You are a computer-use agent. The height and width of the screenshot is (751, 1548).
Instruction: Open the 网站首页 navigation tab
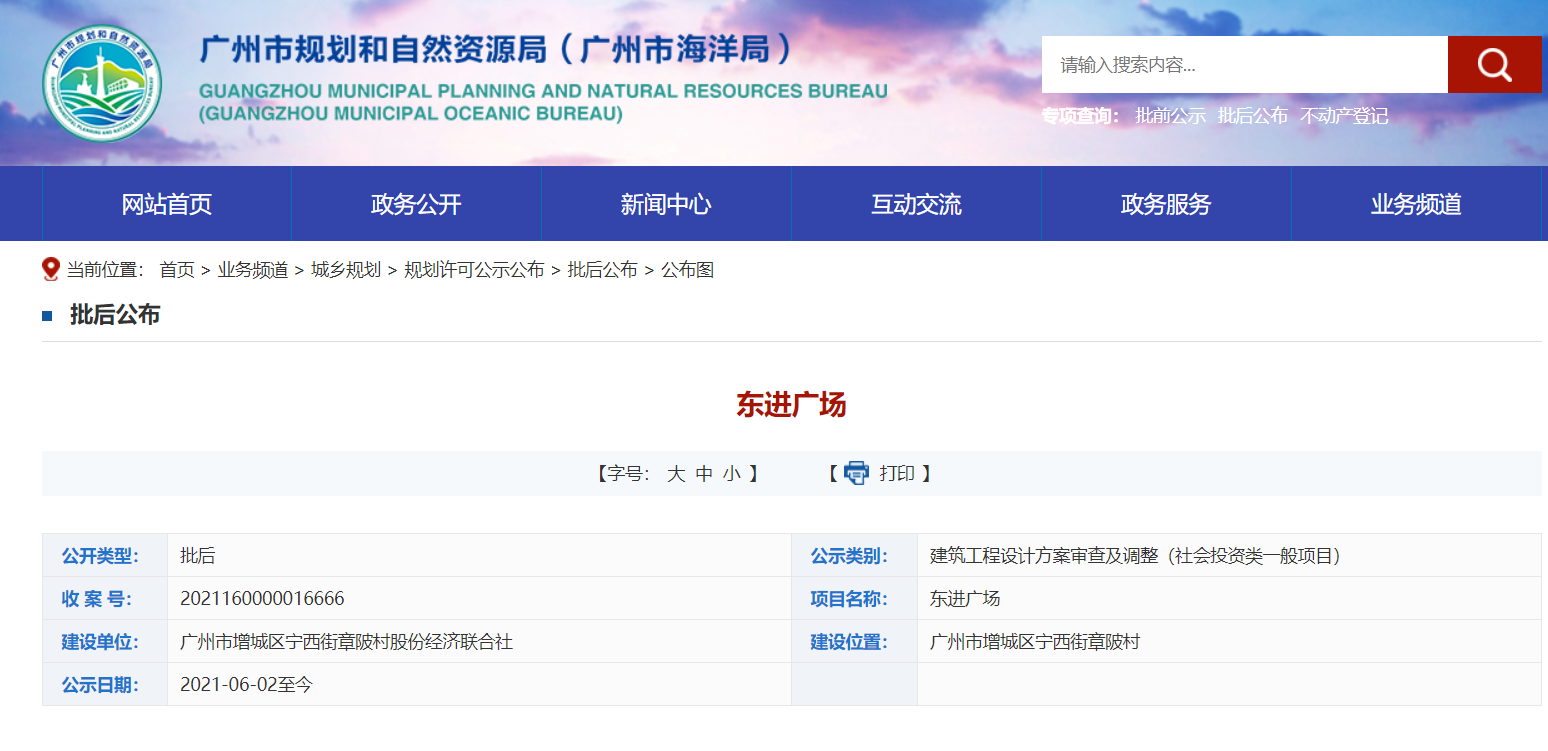pos(167,204)
